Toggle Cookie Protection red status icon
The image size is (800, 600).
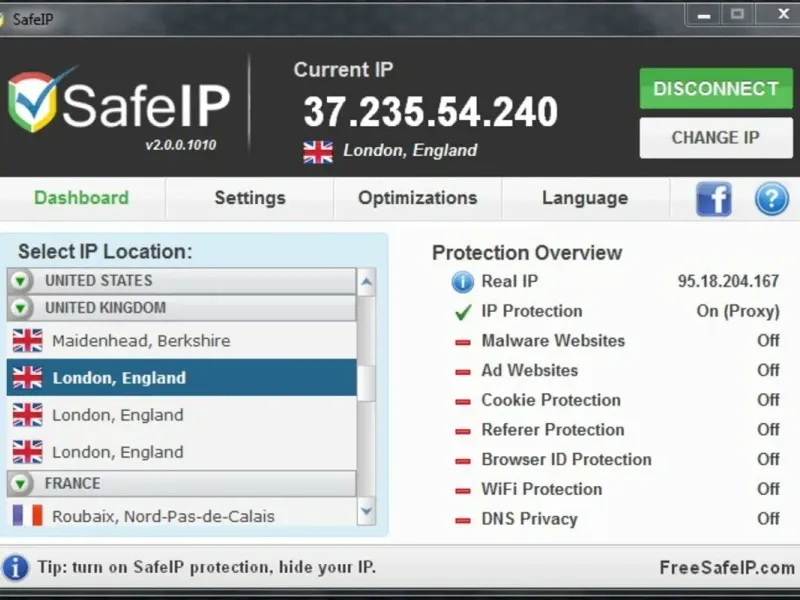pyautogui.click(x=463, y=402)
